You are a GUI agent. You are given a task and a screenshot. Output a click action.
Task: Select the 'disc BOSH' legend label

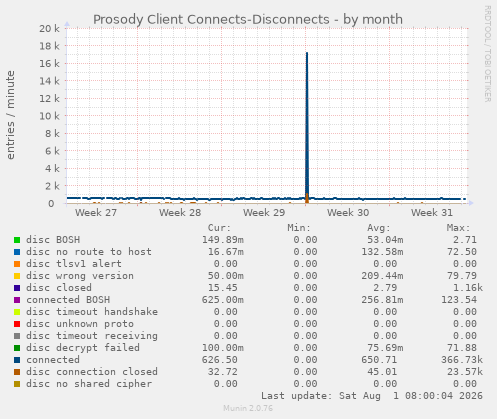click(x=53, y=240)
